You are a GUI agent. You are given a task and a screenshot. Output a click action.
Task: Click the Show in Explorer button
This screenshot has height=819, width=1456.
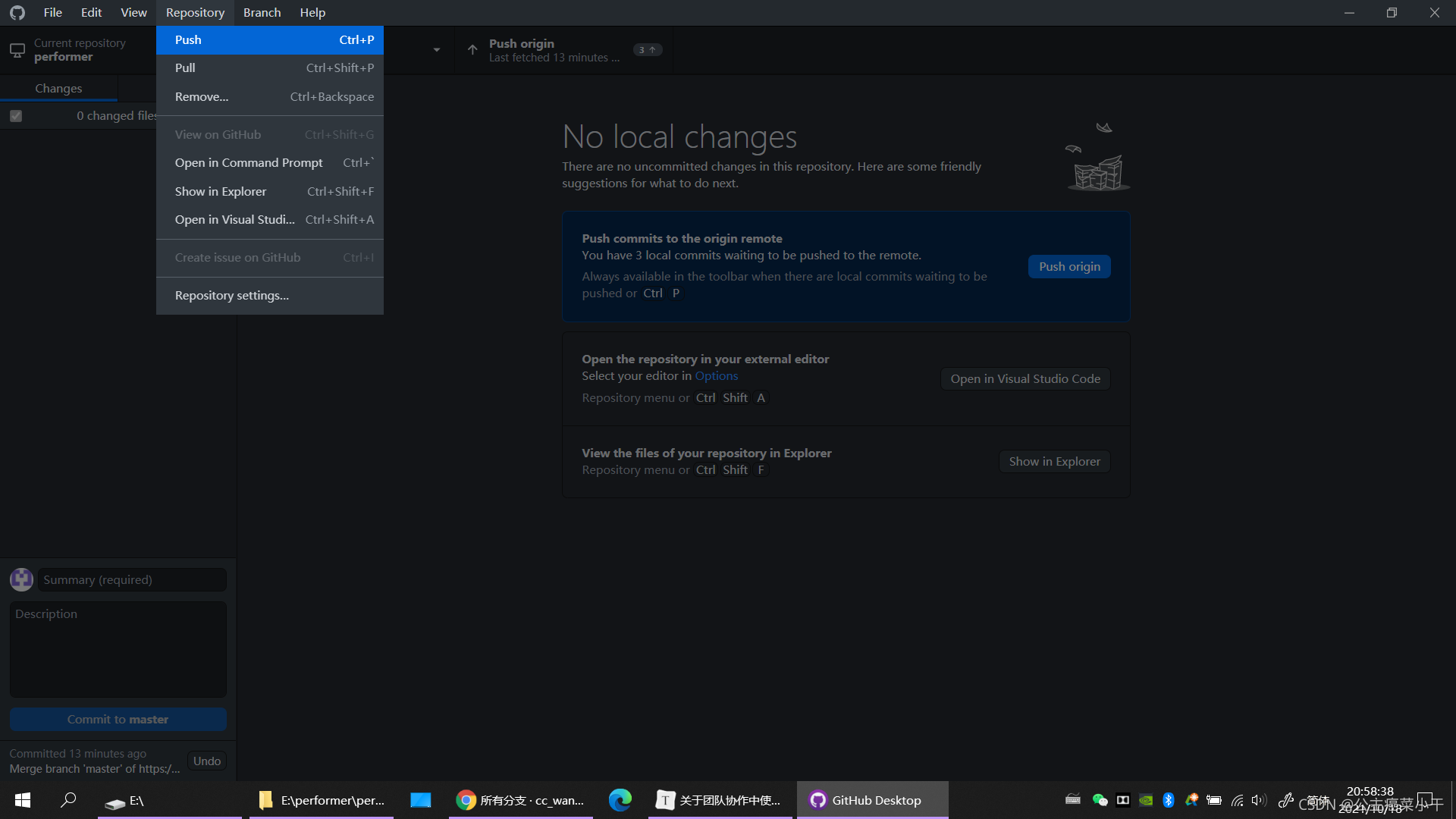click(x=1054, y=462)
